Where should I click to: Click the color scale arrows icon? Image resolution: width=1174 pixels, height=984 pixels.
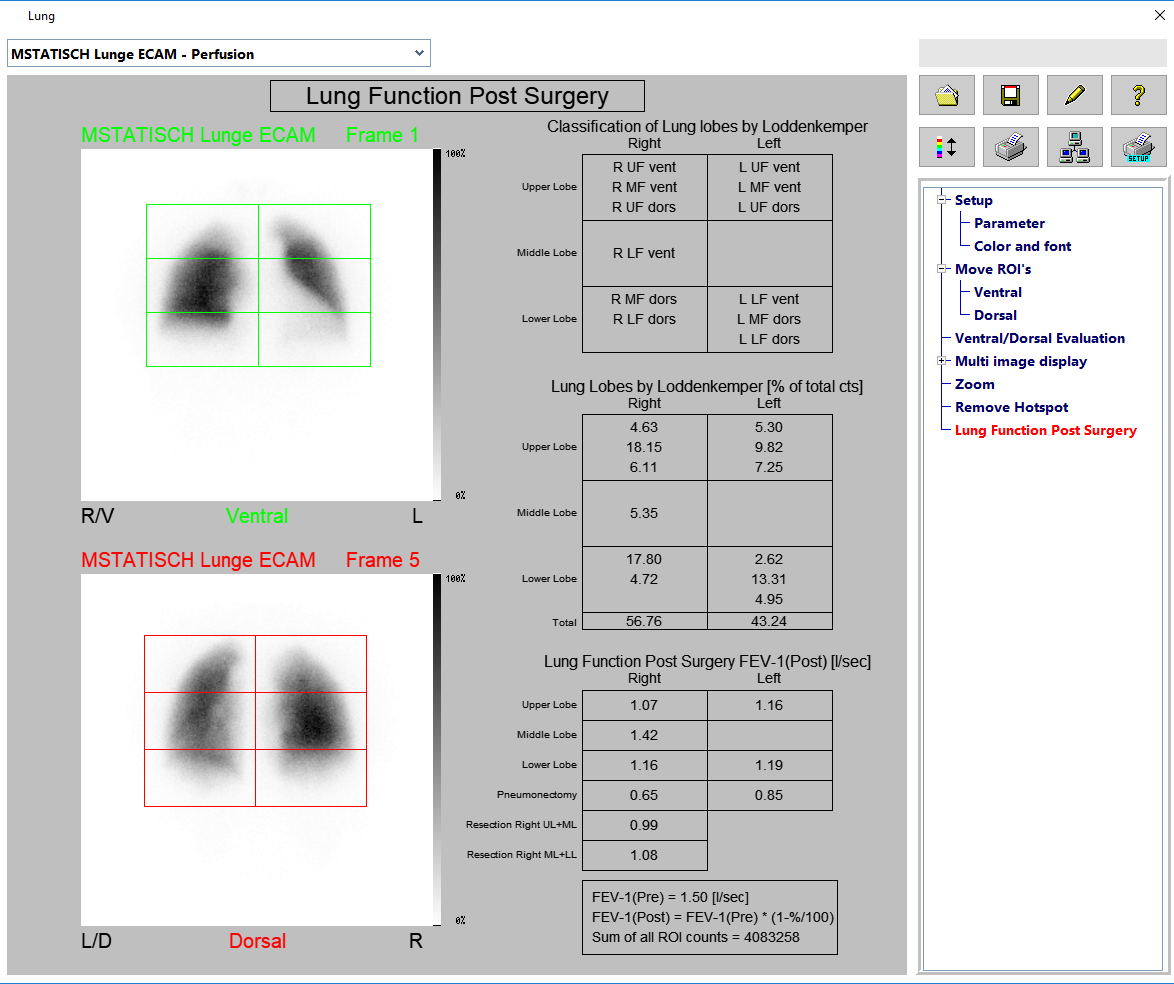pos(946,147)
